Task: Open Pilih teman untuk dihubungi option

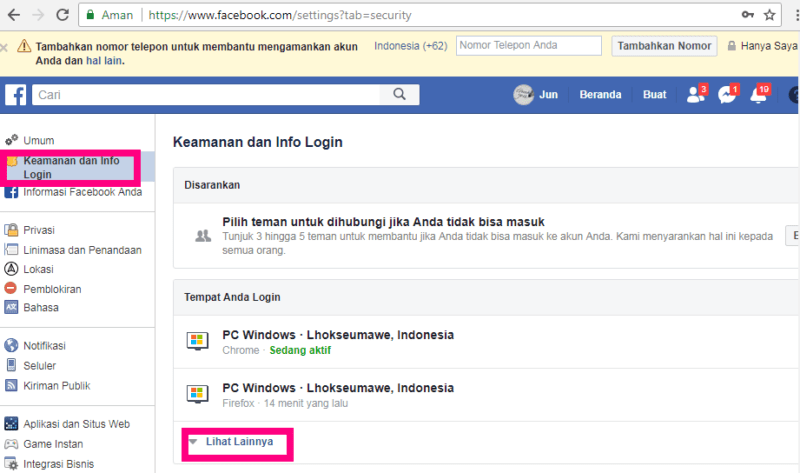Action: (x=383, y=222)
